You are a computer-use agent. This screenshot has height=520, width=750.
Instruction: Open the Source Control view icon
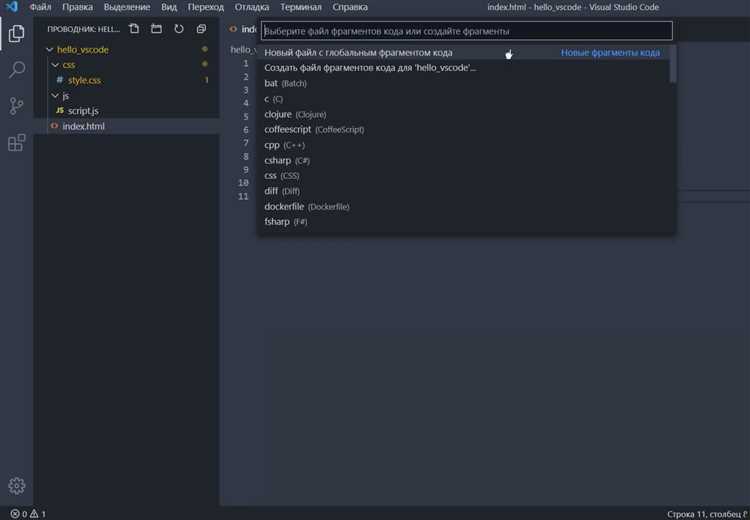click(x=17, y=106)
